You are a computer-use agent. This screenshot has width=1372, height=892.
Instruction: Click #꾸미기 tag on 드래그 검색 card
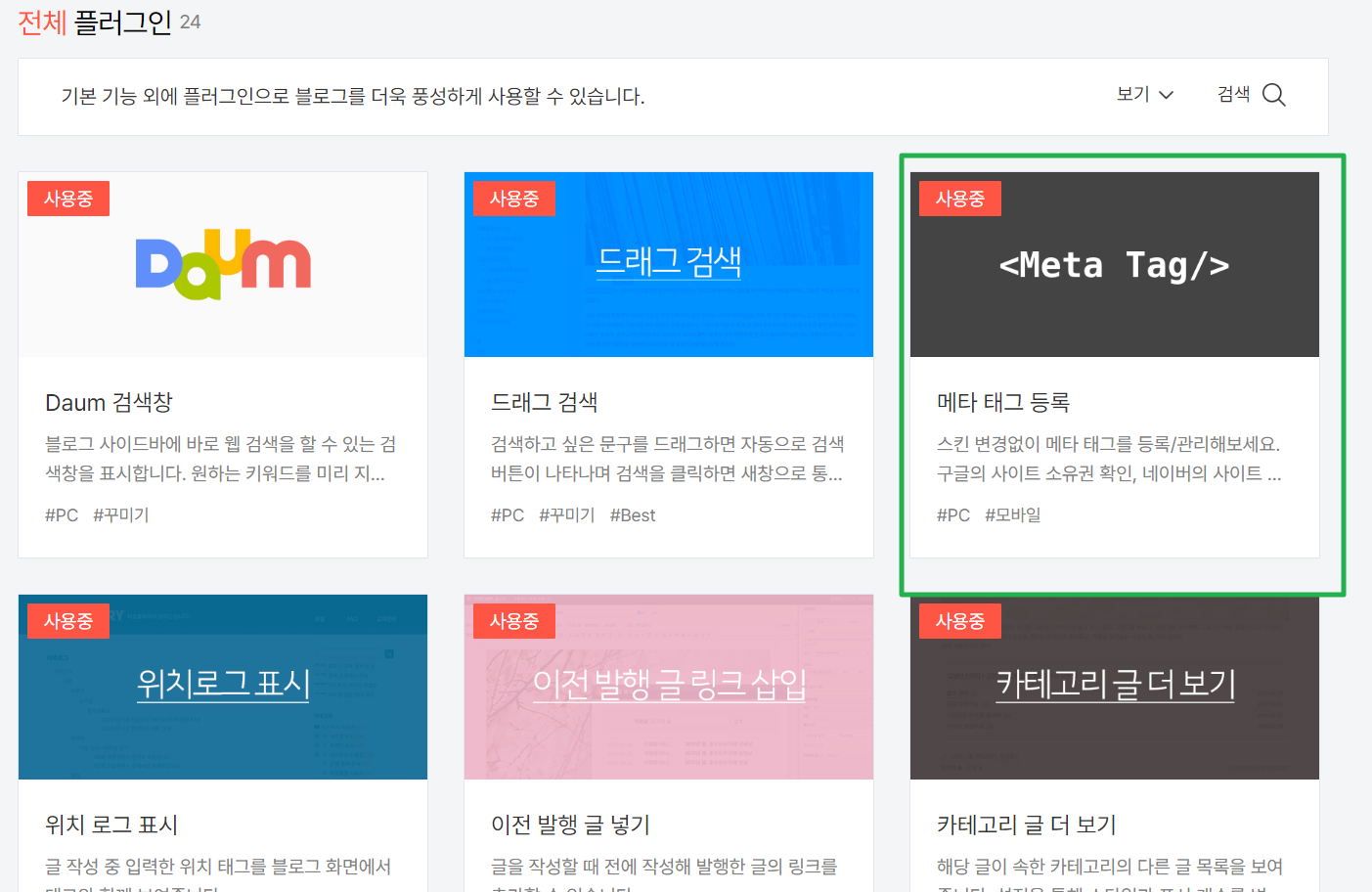[x=567, y=515]
